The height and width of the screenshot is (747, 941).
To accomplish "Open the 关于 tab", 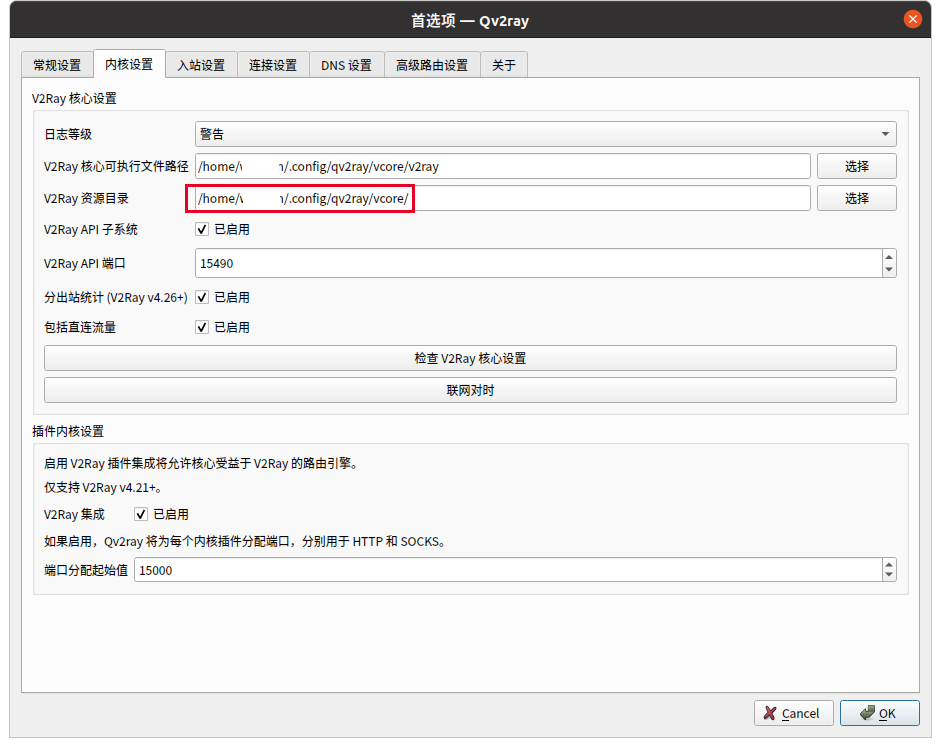I will (x=504, y=65).
